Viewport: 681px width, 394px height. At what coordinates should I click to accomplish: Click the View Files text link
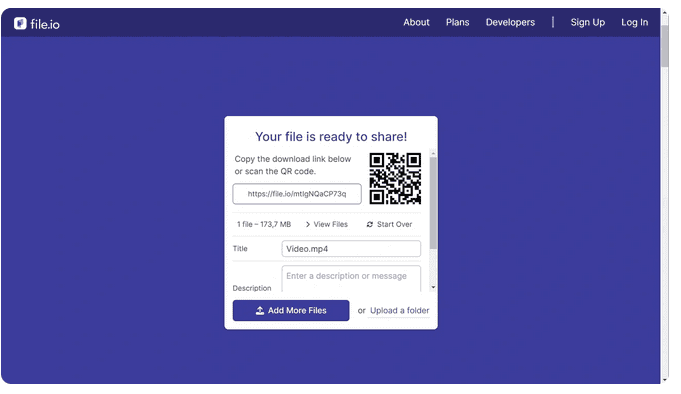[x=331, y=224]
